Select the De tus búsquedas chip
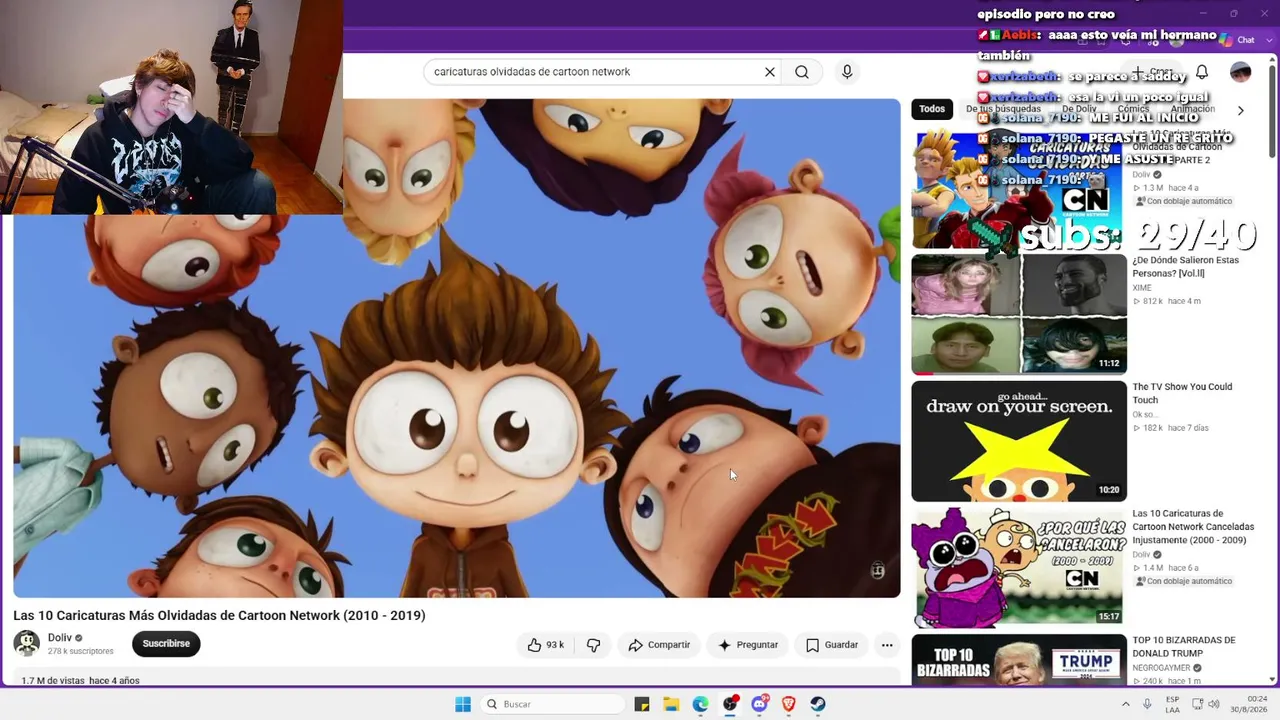Viewport: 1280px width, 720px height. pos(1003,109)
